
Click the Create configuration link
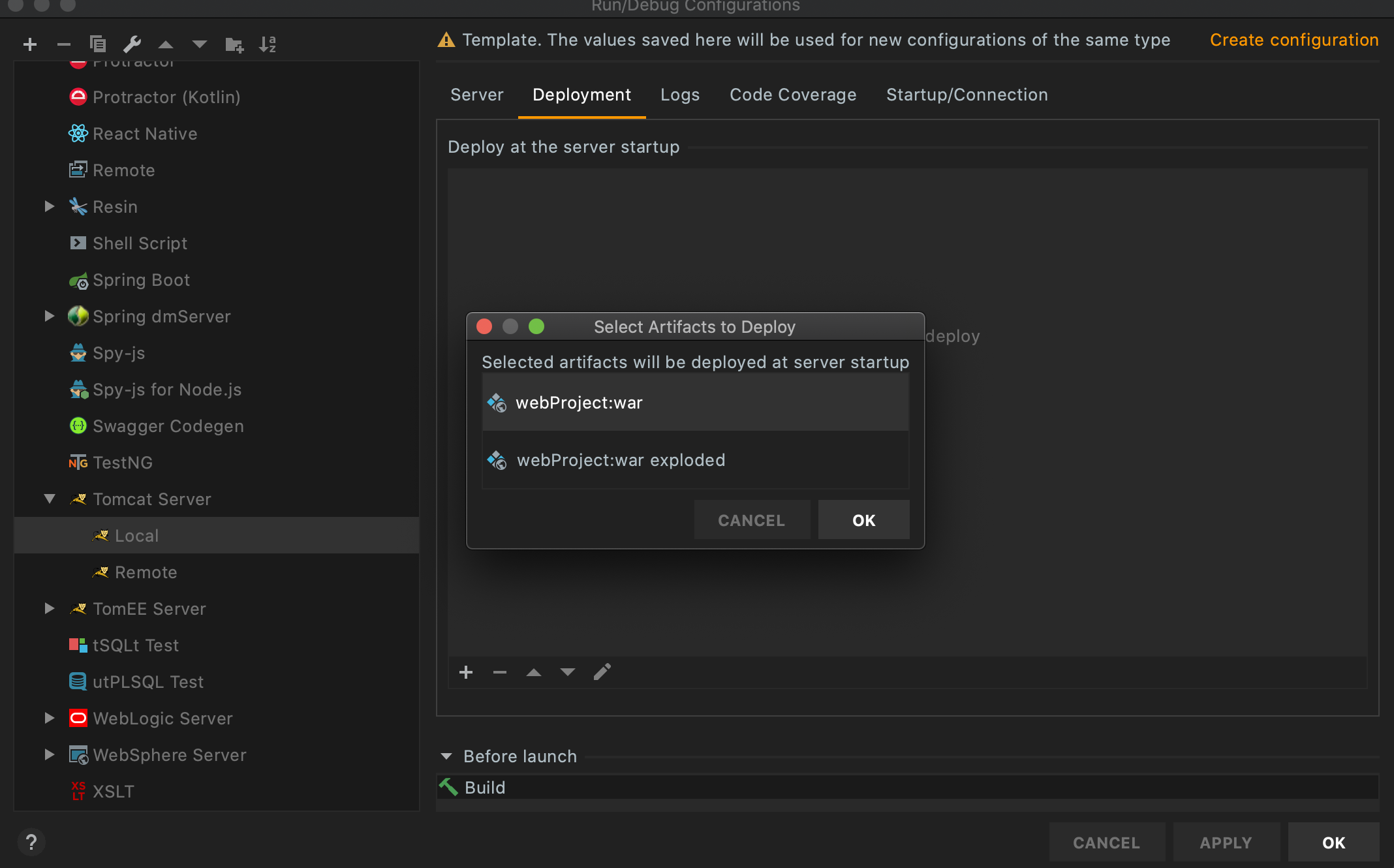(1293, 40)
